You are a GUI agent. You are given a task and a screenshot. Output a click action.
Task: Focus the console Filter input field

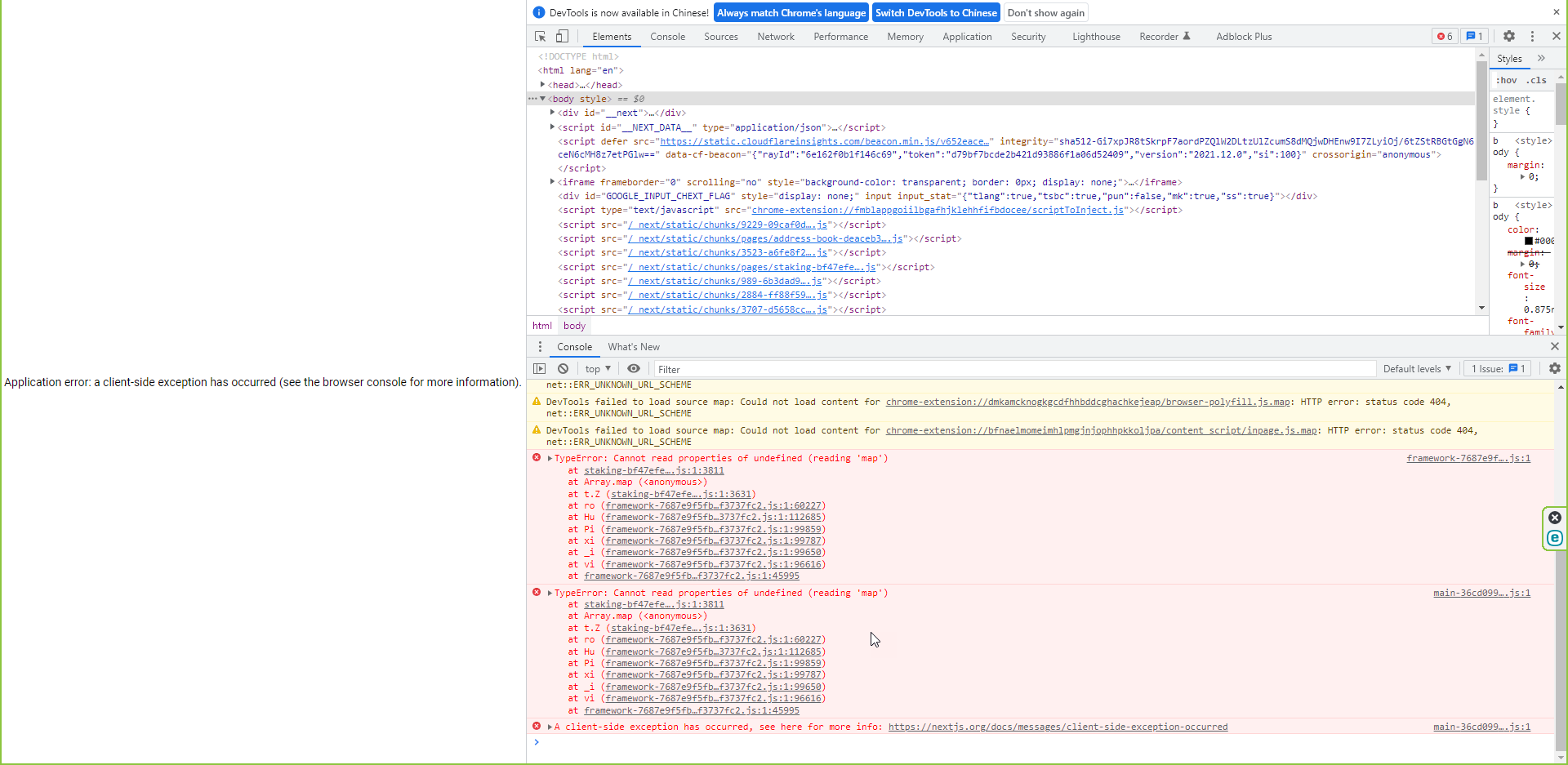tap(1015, 369)
